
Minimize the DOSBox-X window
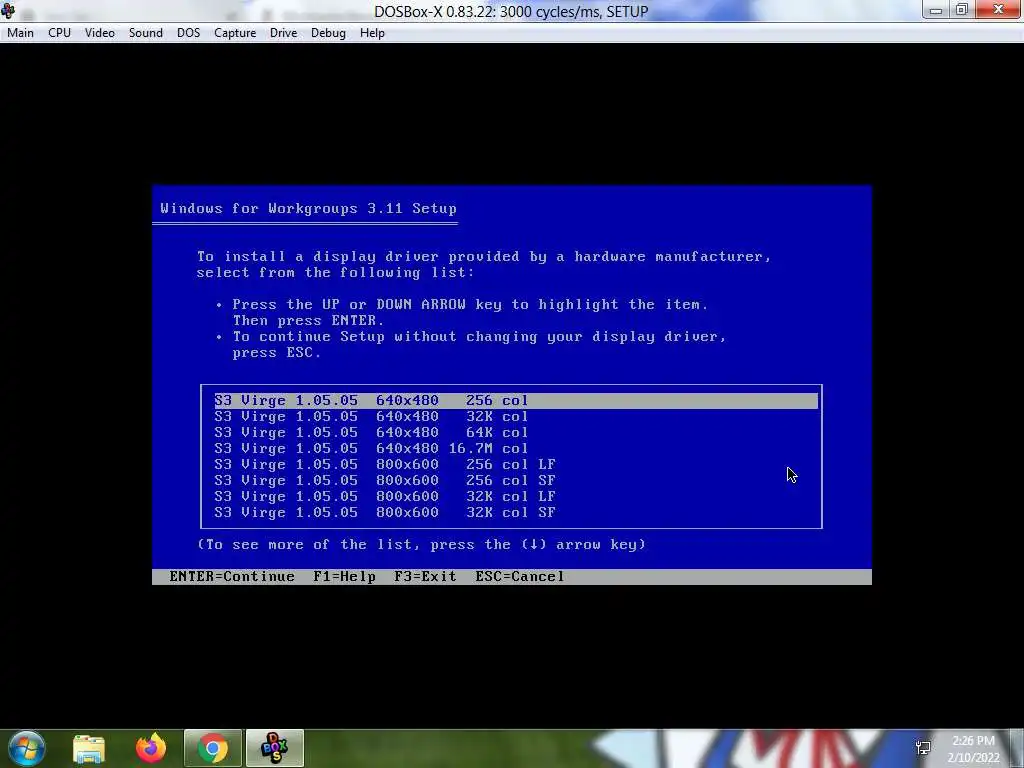click(x=936, y=9)
